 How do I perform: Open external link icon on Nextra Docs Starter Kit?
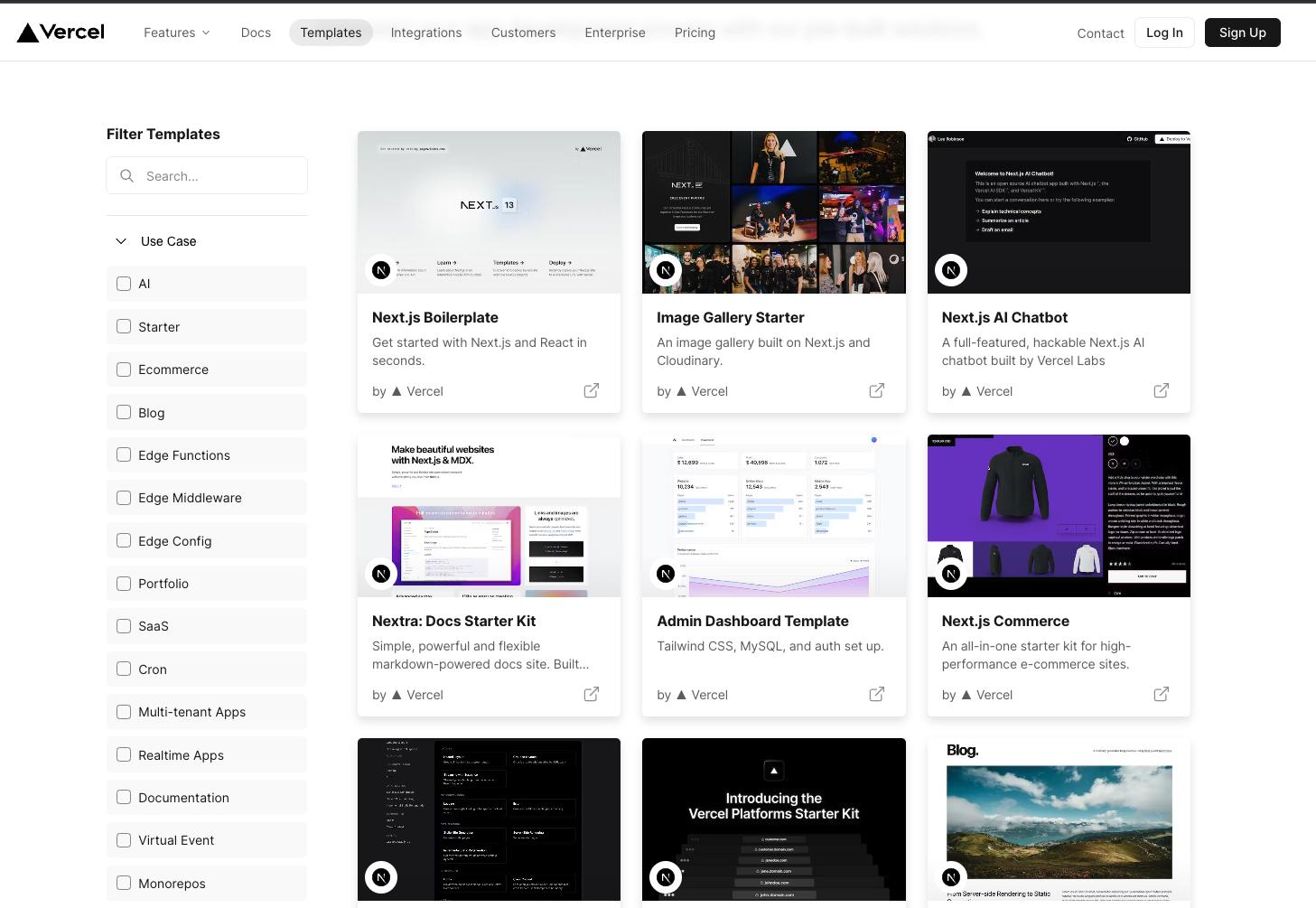click(592, 694)
